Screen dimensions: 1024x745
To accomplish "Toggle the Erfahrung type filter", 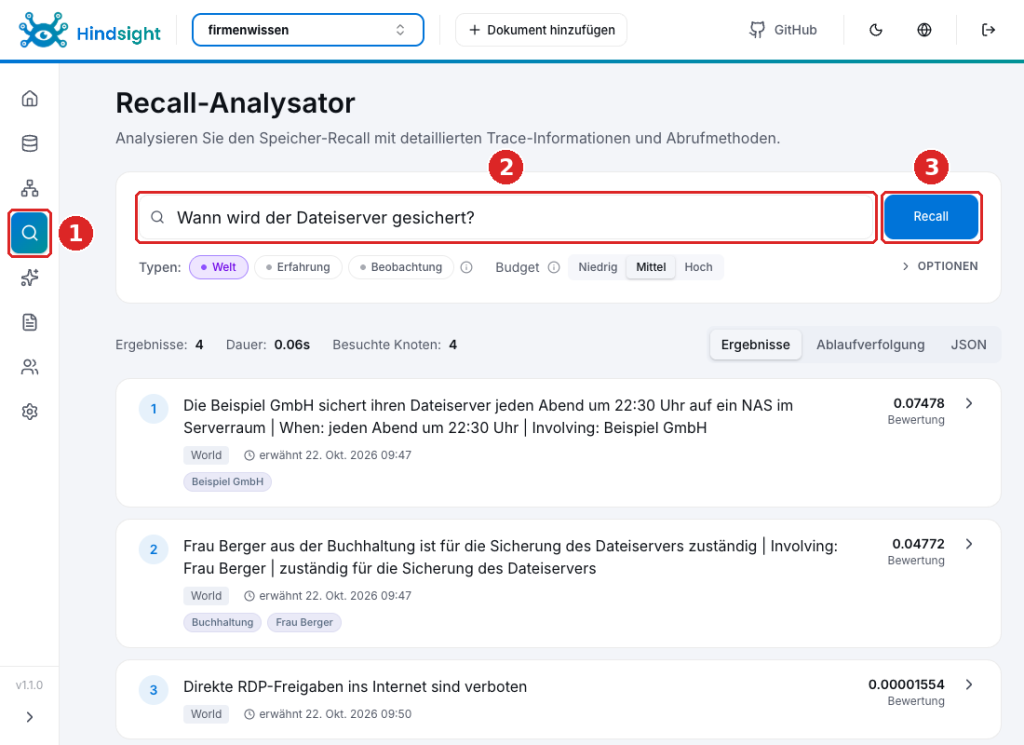I will (298, 267).
